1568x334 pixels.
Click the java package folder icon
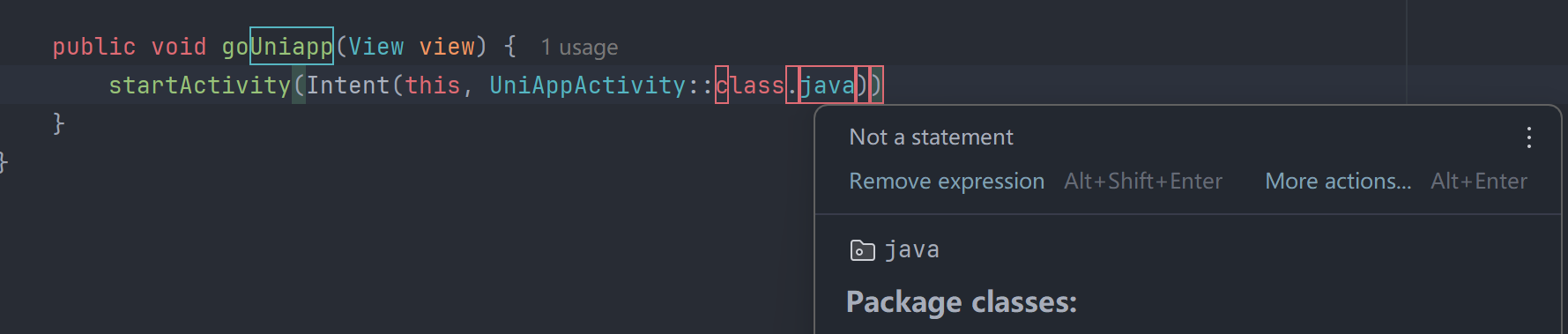click(x=862, y=250)
